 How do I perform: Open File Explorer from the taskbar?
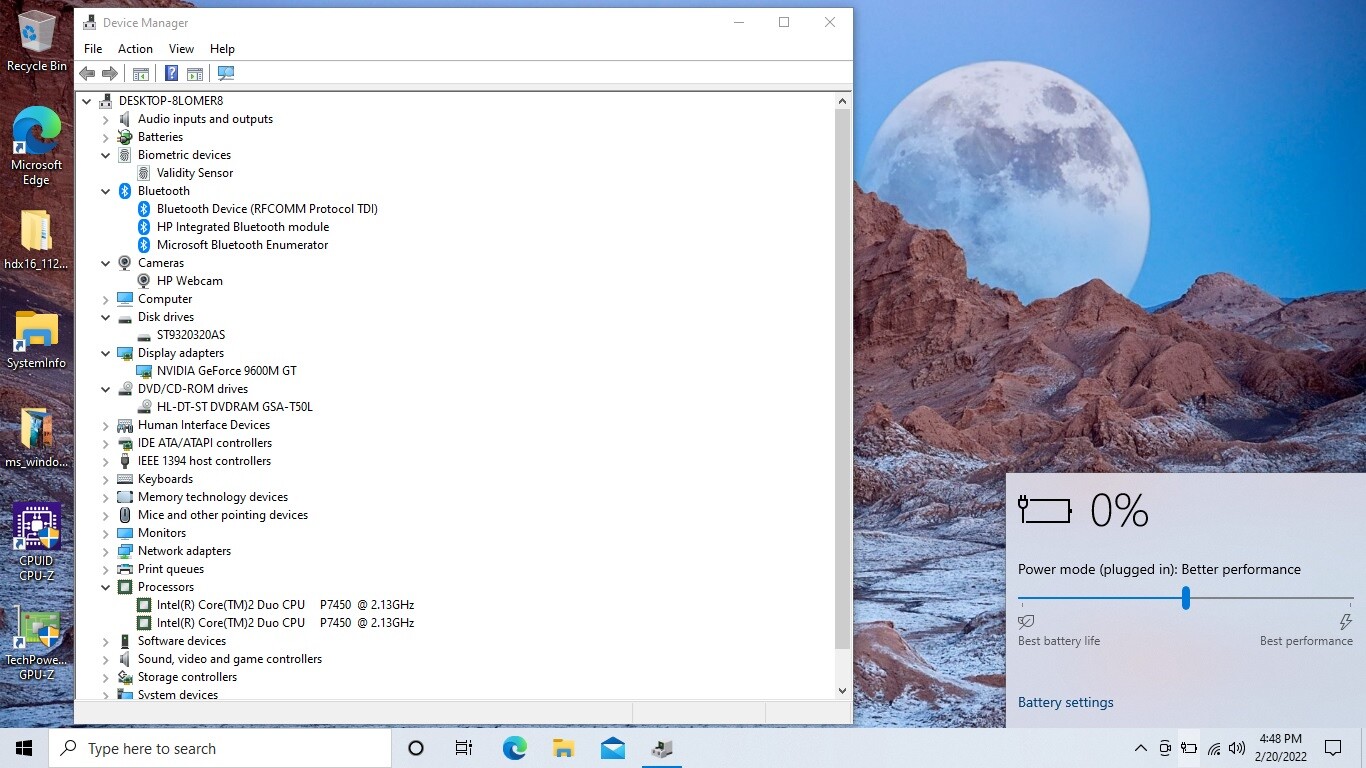click(x=563, y=748)
